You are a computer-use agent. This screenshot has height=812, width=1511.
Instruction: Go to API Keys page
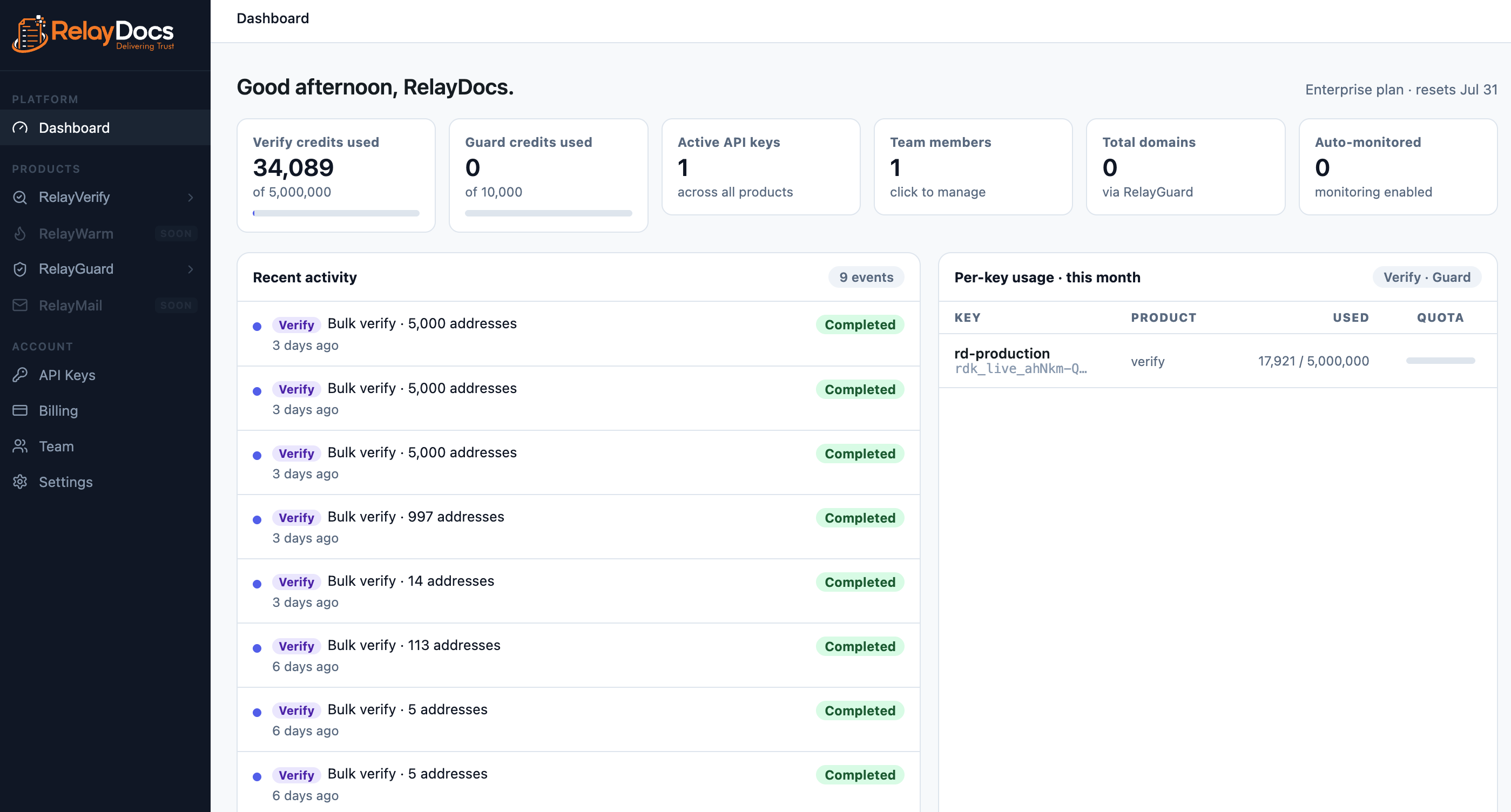[105, 375]
